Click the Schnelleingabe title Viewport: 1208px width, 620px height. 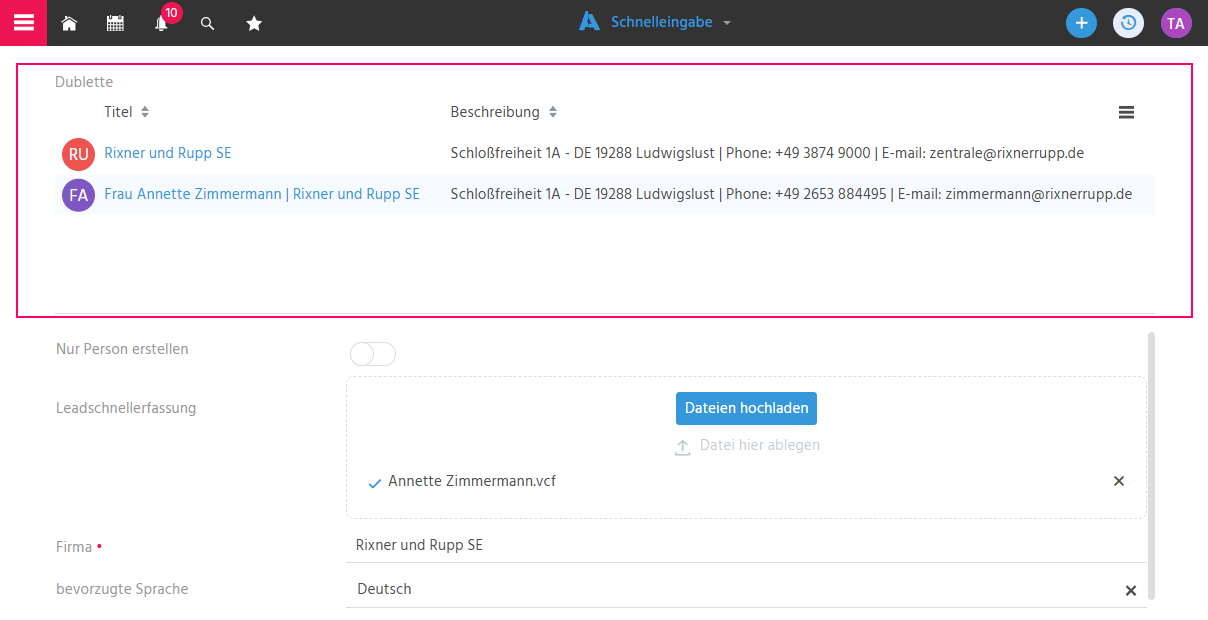pyautogui.click(x=661, y=22)
